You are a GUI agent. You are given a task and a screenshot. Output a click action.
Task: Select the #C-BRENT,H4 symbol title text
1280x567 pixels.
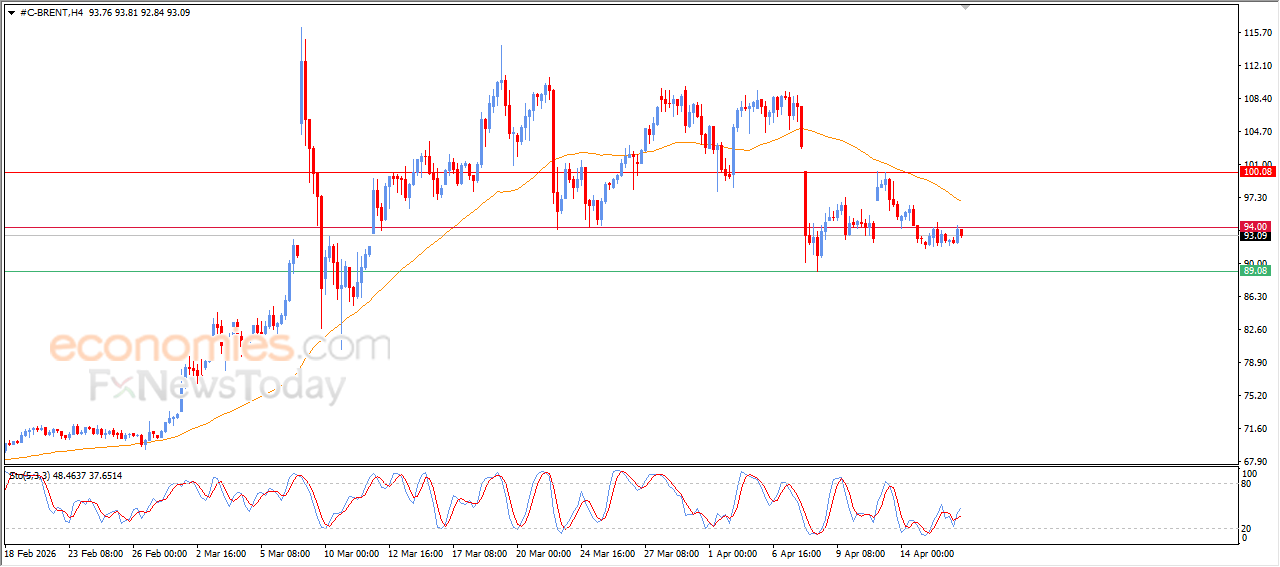point(51,12)
